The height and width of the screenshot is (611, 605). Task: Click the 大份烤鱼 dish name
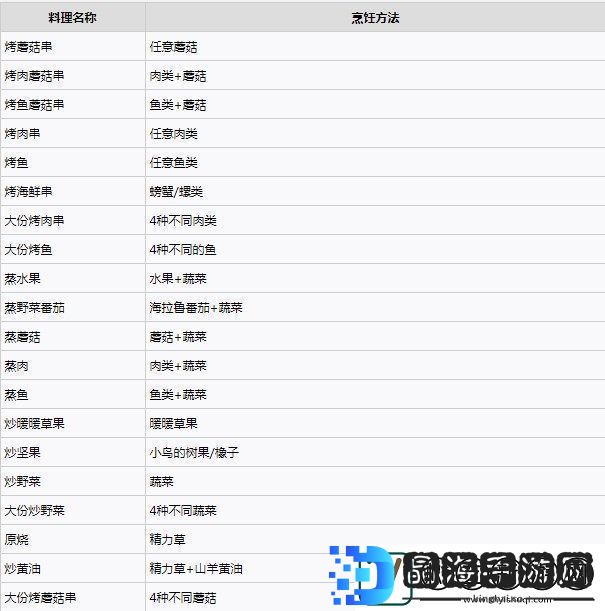click(x=28, y=249)
